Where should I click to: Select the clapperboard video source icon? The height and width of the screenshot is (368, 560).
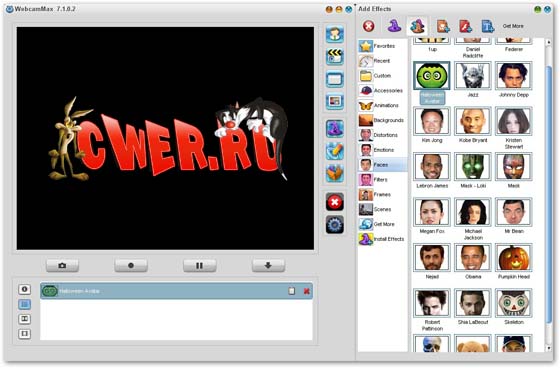click(x=335, y=57)
